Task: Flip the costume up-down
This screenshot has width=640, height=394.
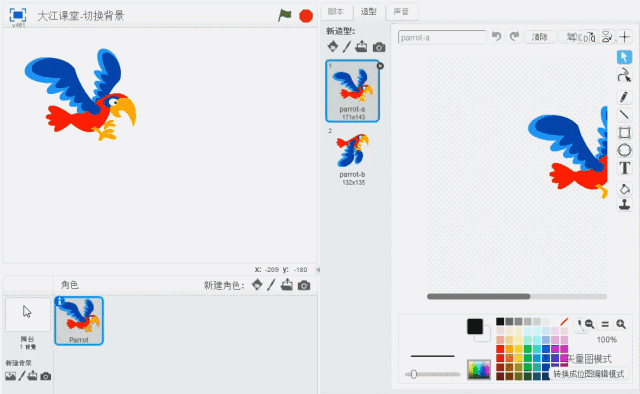Action: 607,37
